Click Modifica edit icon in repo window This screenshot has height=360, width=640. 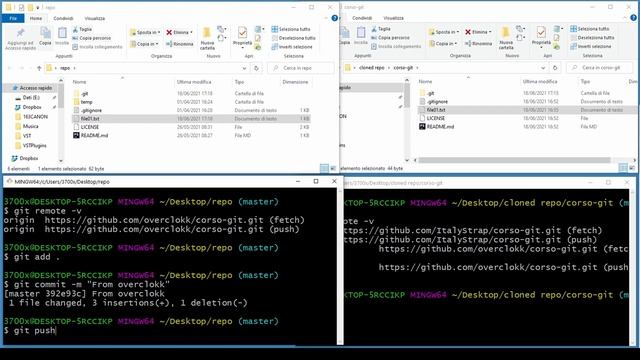[258, 38]
